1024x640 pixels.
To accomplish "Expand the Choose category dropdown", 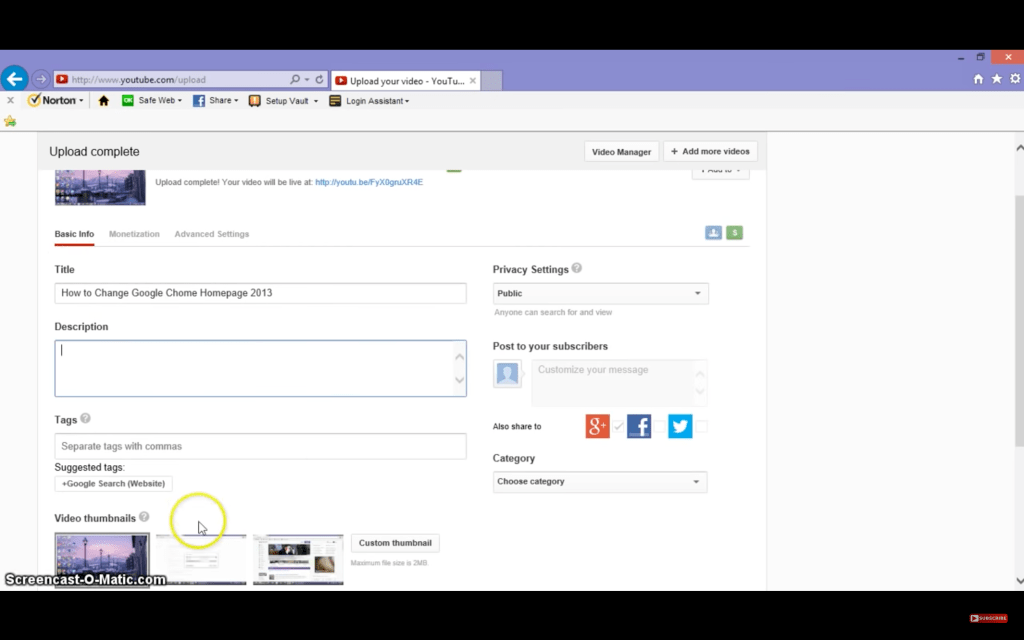I will [599, 482].
